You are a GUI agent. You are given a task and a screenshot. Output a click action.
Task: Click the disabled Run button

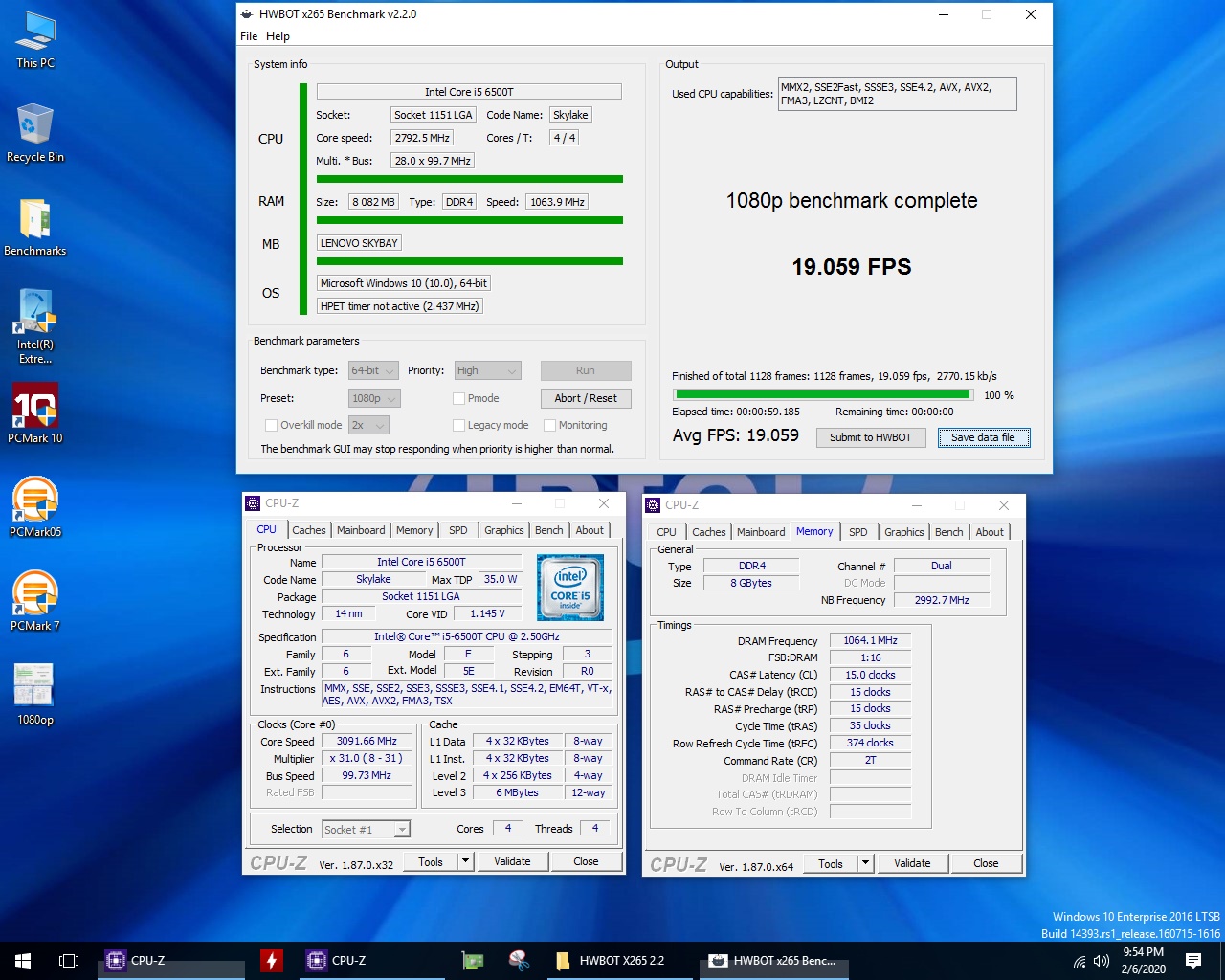pos(586,371)
